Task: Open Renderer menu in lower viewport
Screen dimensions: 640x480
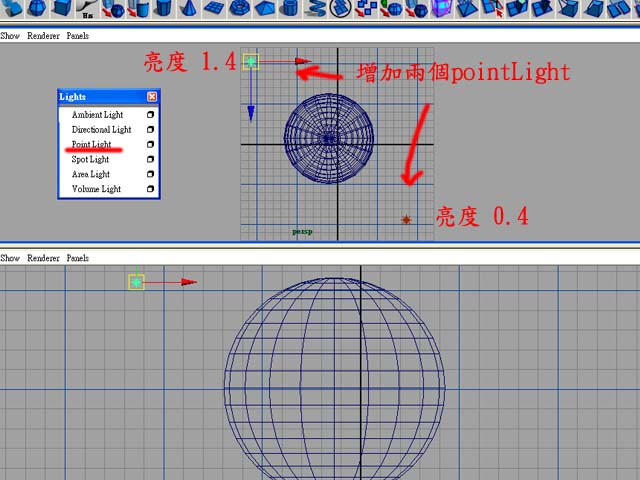Action: [43, 258]
